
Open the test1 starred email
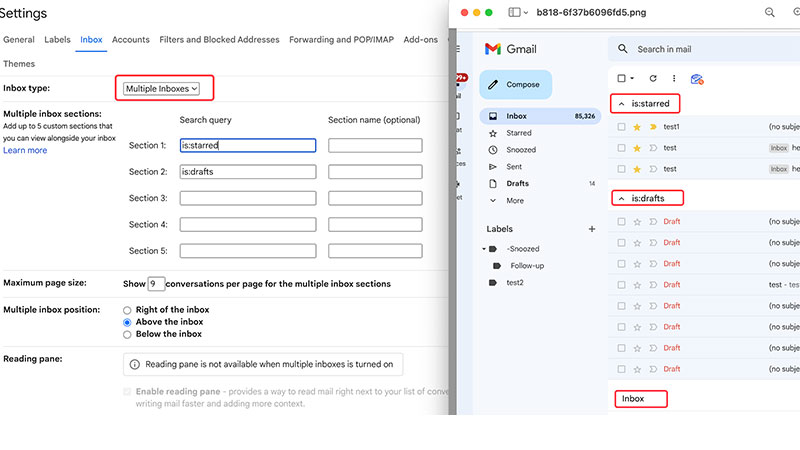(x=704, y=127)
